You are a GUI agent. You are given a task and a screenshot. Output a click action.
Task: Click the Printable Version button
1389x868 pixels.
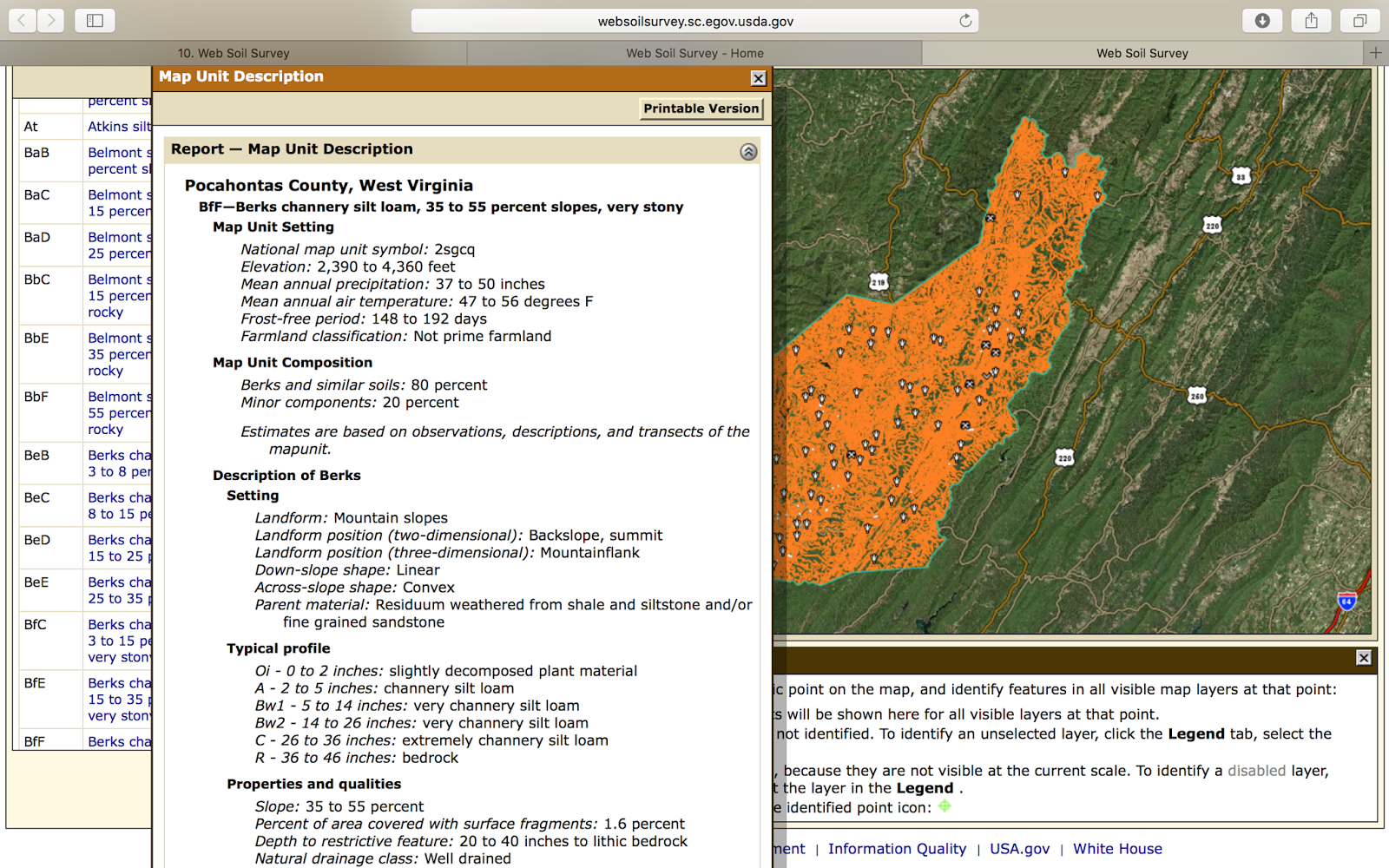tap(701, 108)
